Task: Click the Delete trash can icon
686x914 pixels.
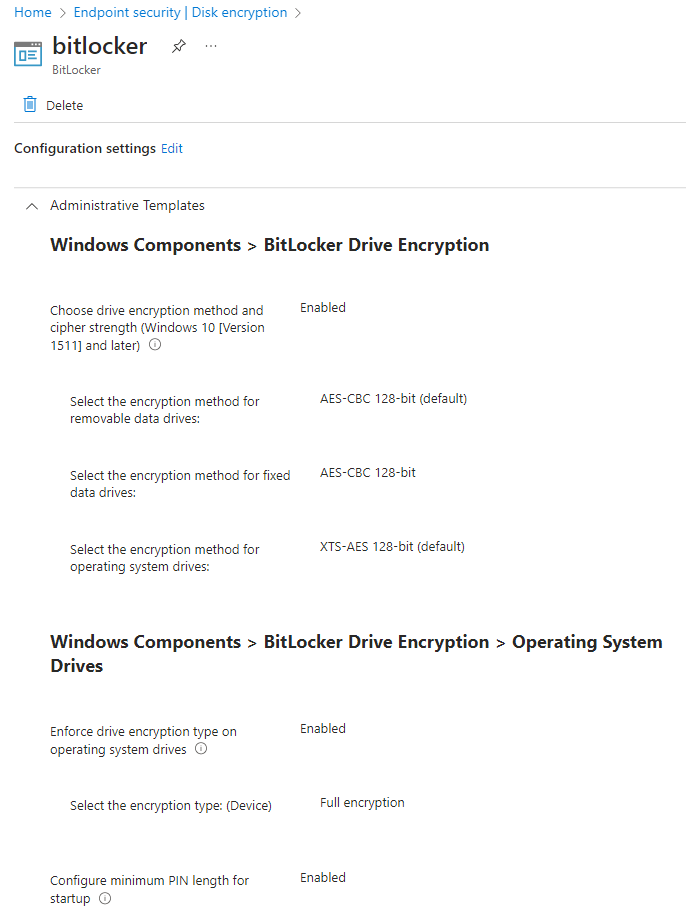Action: pos(30,104)
